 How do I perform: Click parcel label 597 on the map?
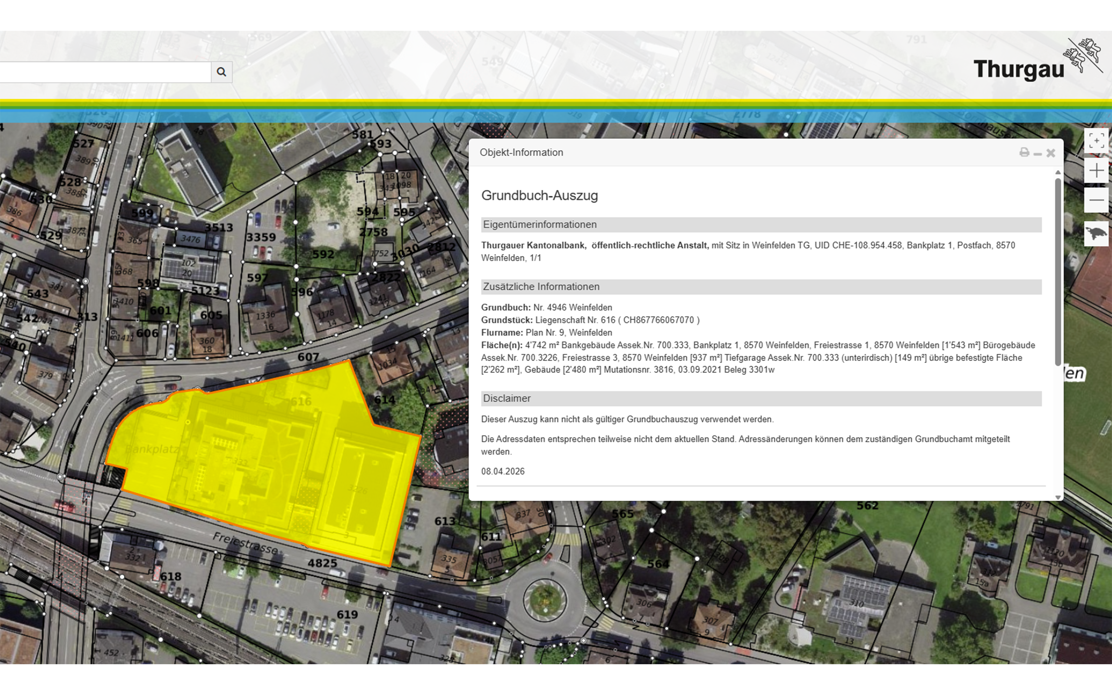(x=257, y=278)
